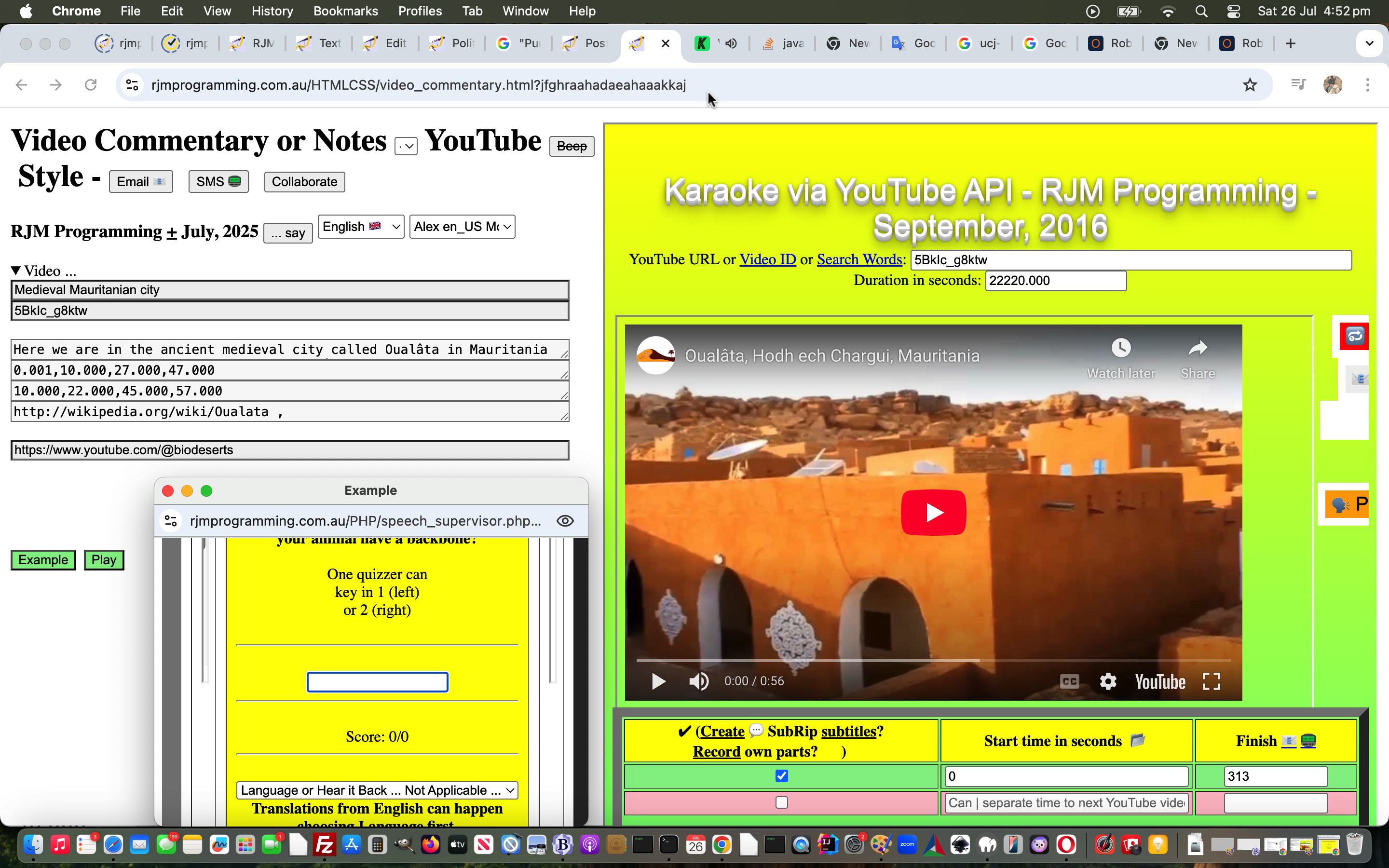Click the Email button
This screenshot has height=868, width=1389.
[141, 182]
